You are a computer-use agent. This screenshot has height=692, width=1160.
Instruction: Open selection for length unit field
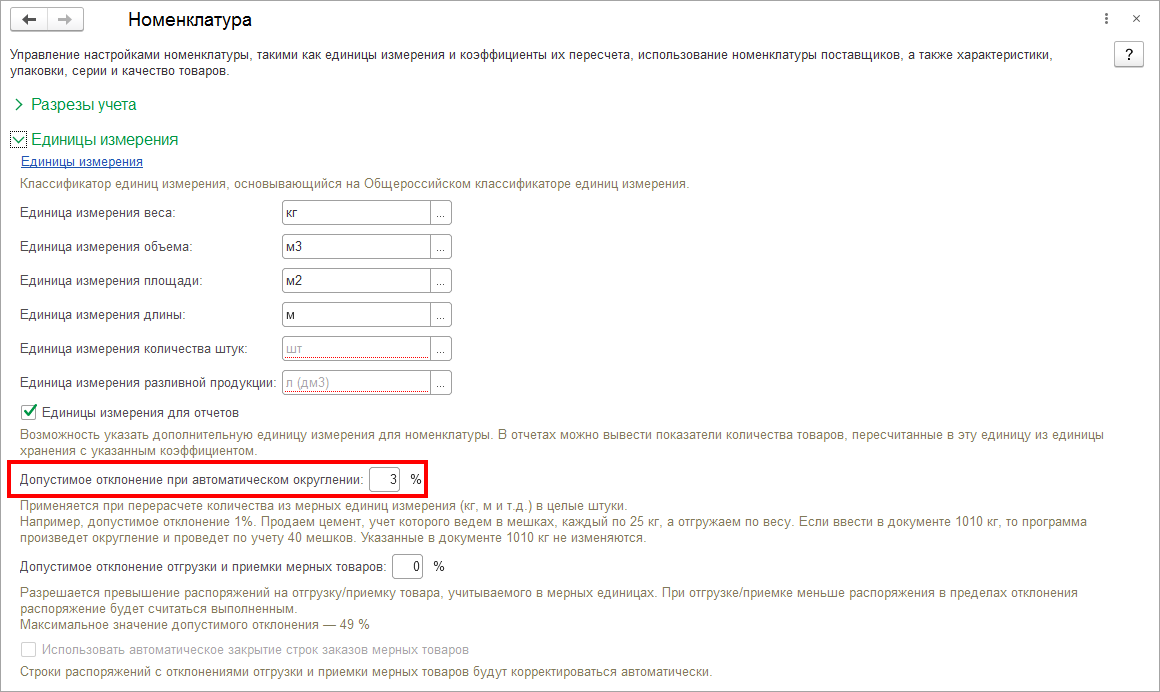tap(441, 315)
